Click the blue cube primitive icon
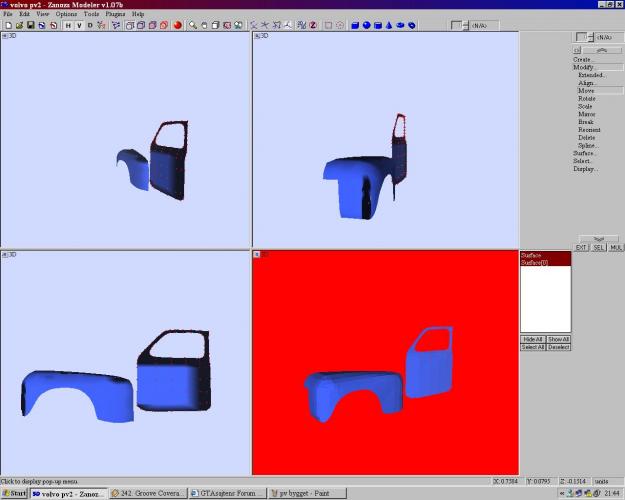Viewport: 625px width, 500px height. tap(355, 25)
